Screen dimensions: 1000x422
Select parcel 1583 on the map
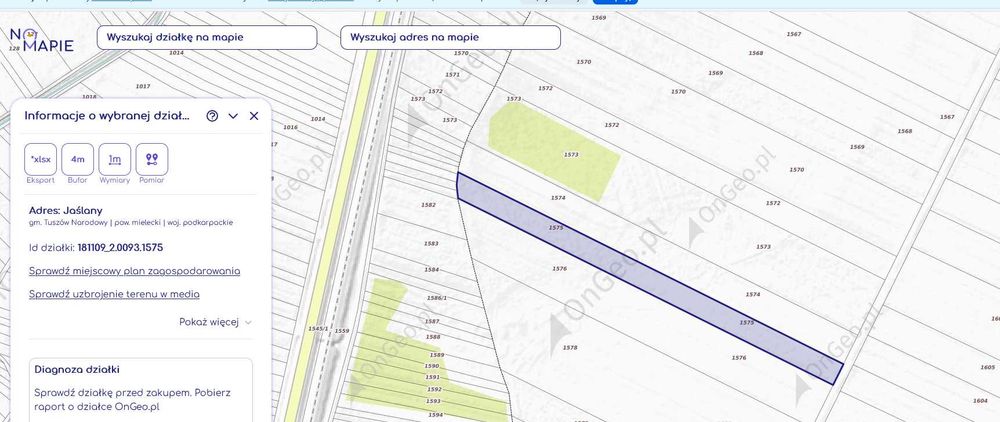tap(432, 244)
